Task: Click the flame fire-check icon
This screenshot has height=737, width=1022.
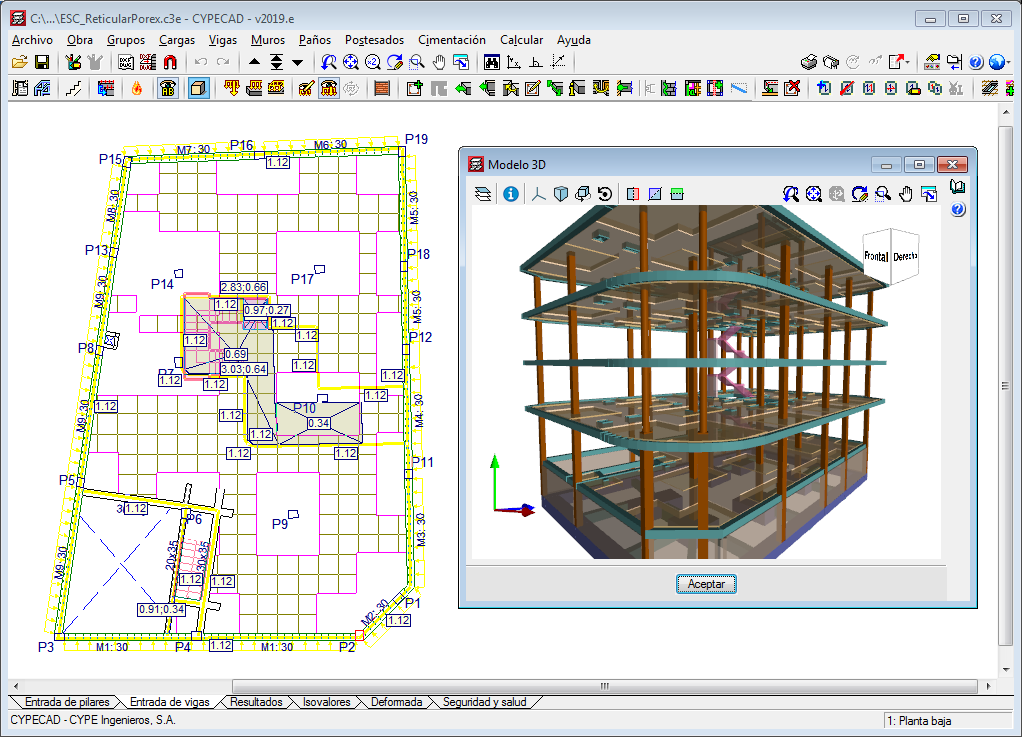Action: coord(136,88)
